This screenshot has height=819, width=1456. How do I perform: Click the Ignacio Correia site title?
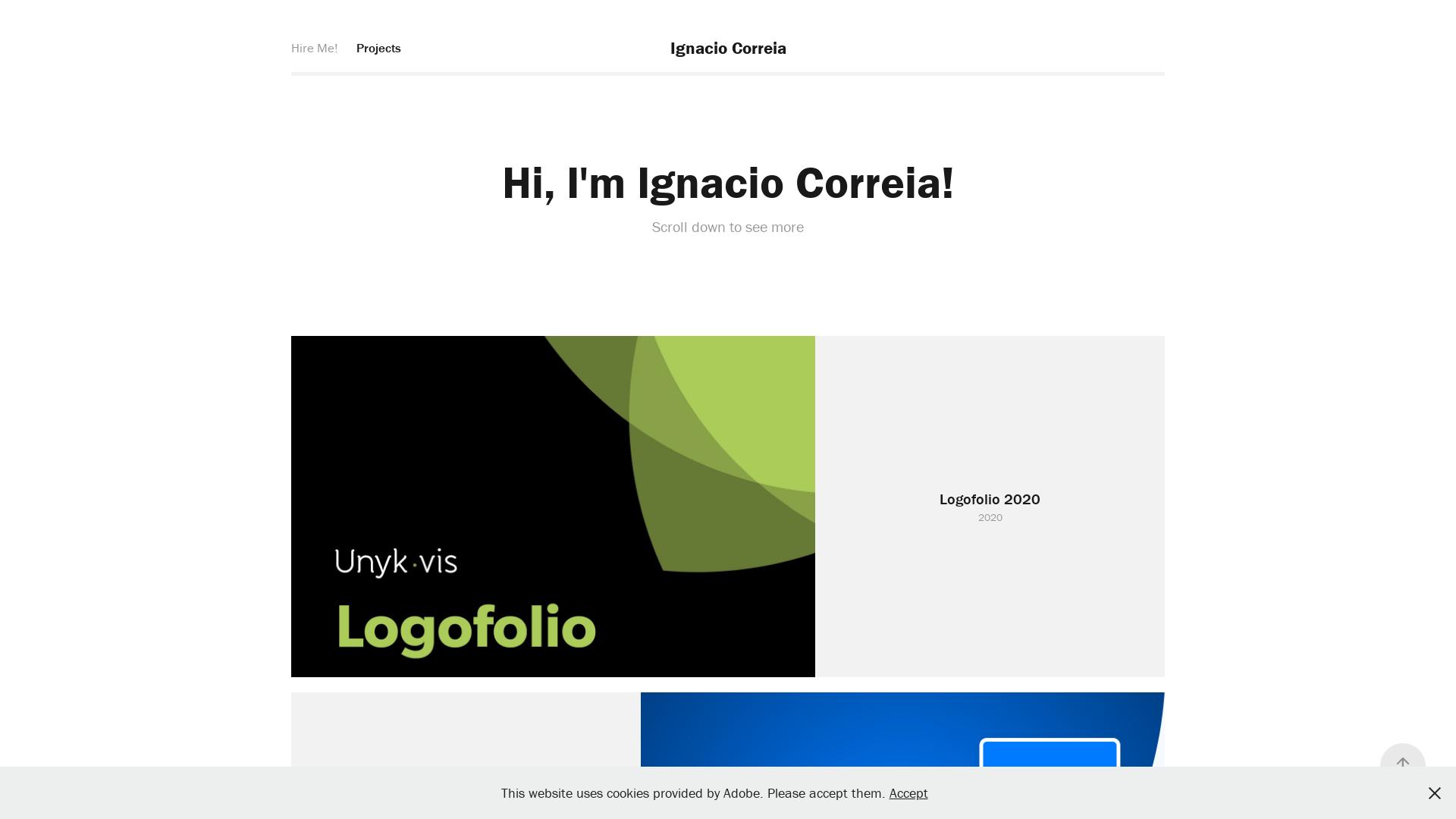click(728, 49)
